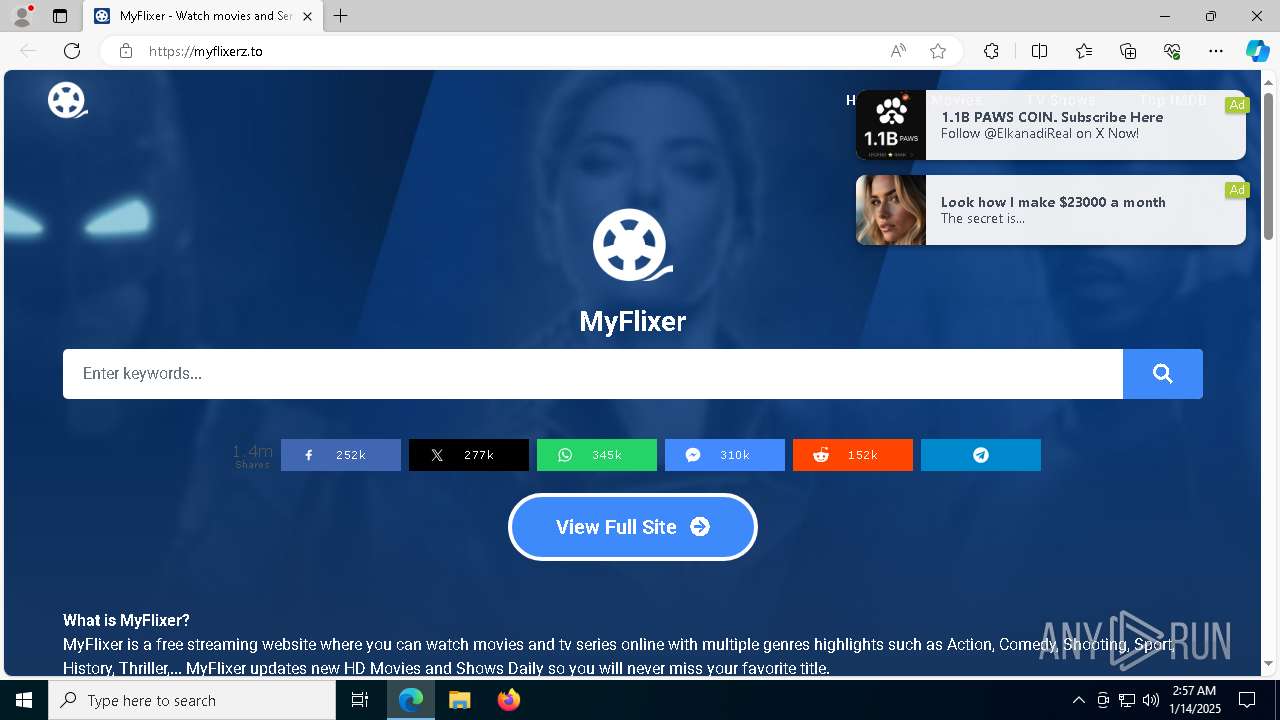Viewport: 1280px width, 720px height.
Task: Open Microsoft Edge taskbar icon
Action: tap(411, 700)
